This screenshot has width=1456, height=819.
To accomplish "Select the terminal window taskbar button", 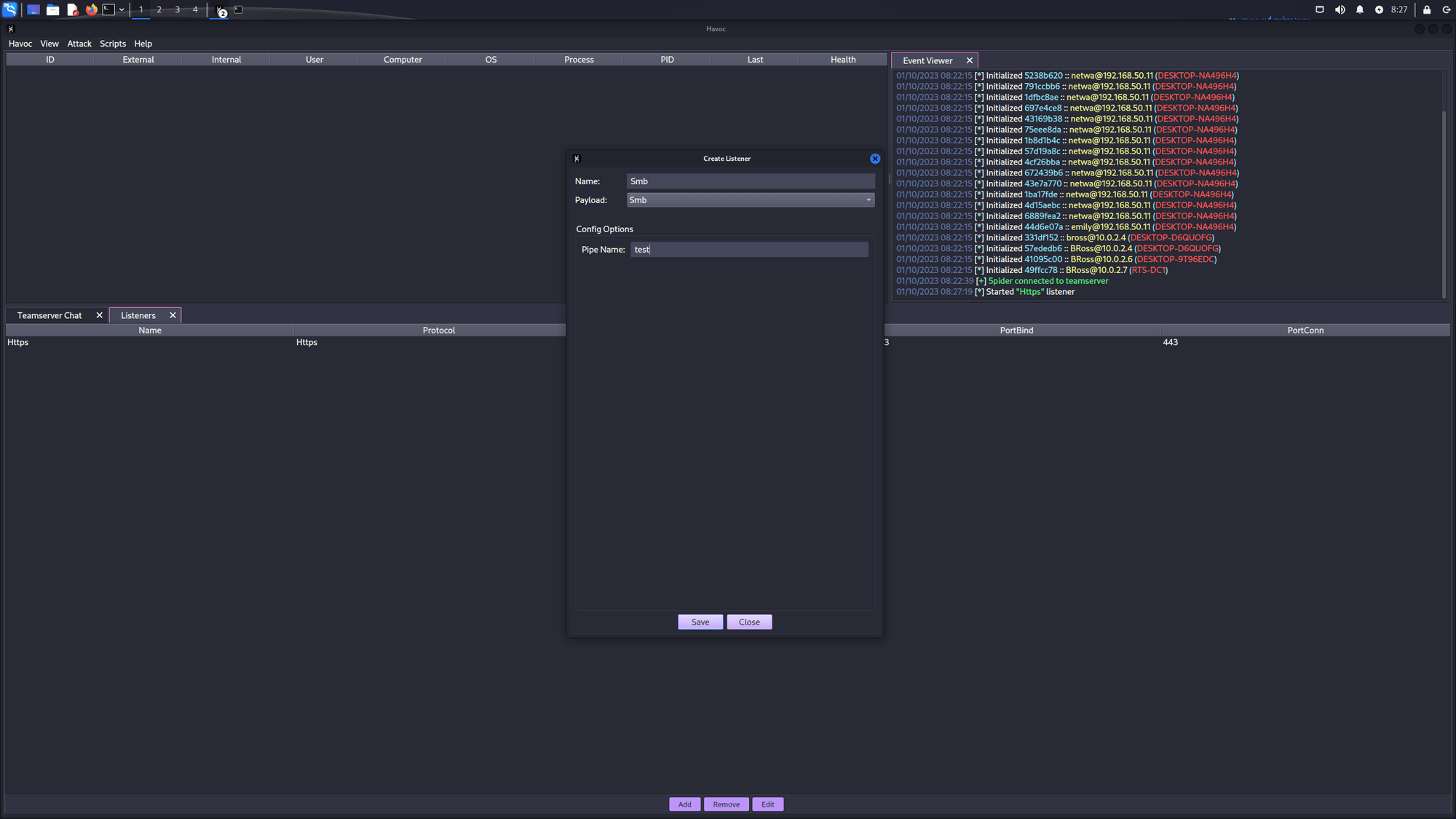I will point(238,9).
